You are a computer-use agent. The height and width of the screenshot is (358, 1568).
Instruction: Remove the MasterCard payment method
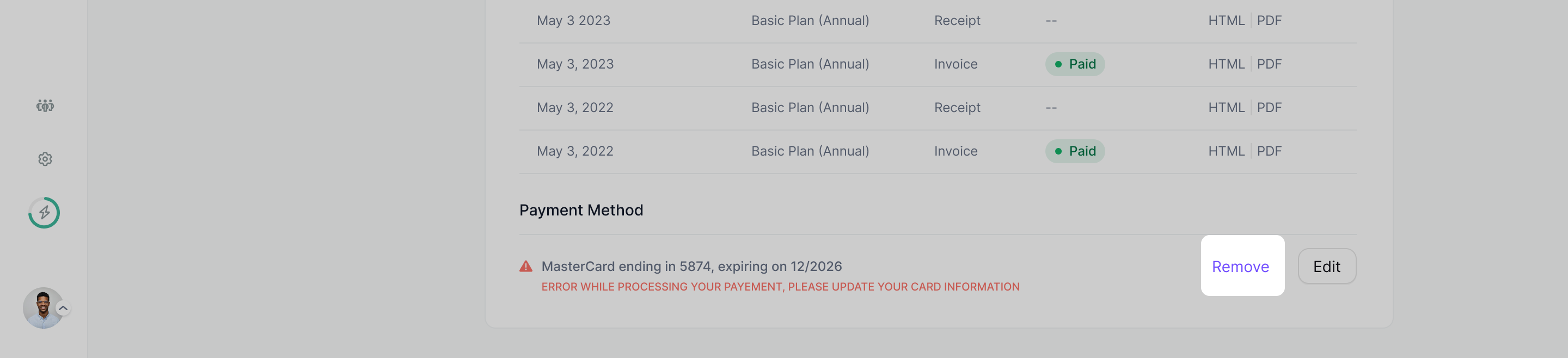click(1241, 266)
